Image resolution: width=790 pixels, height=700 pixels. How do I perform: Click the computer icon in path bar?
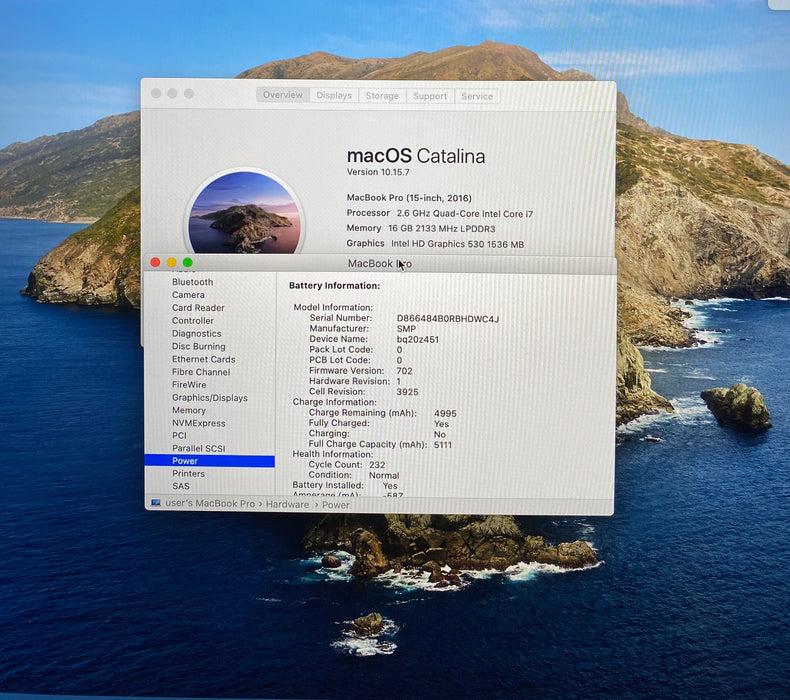156,503
